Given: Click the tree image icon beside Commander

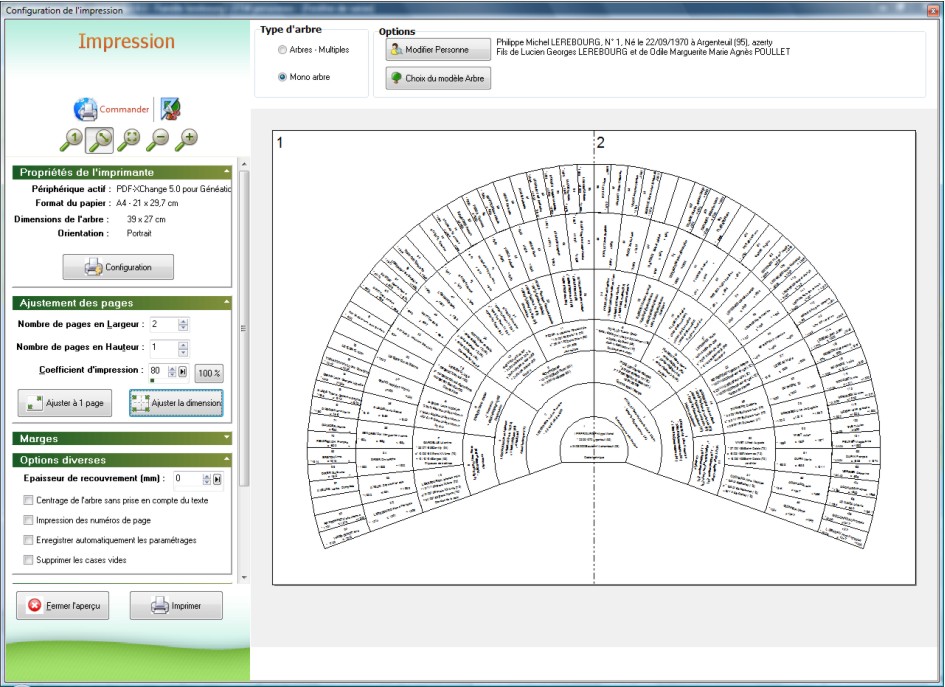Looking at the screenshot, I should (x=171, y=109).
